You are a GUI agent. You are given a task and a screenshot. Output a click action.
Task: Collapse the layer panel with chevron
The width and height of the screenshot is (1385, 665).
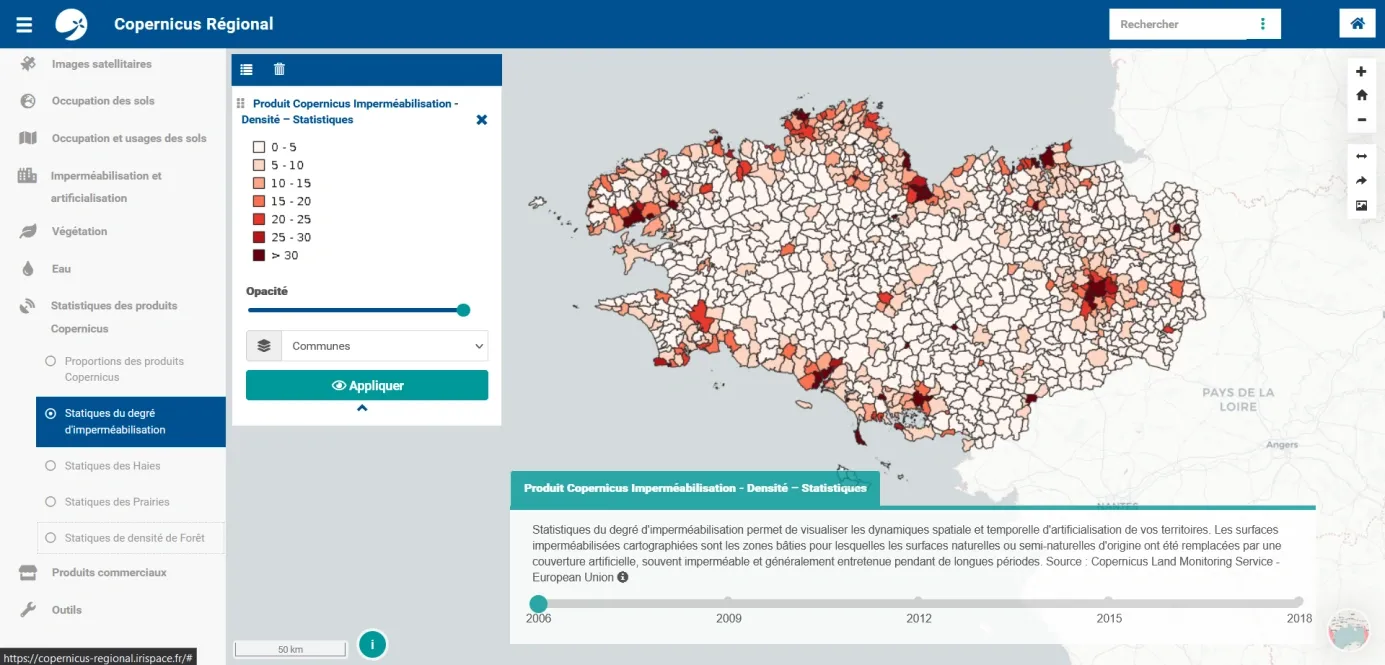(x=362, y=408)
